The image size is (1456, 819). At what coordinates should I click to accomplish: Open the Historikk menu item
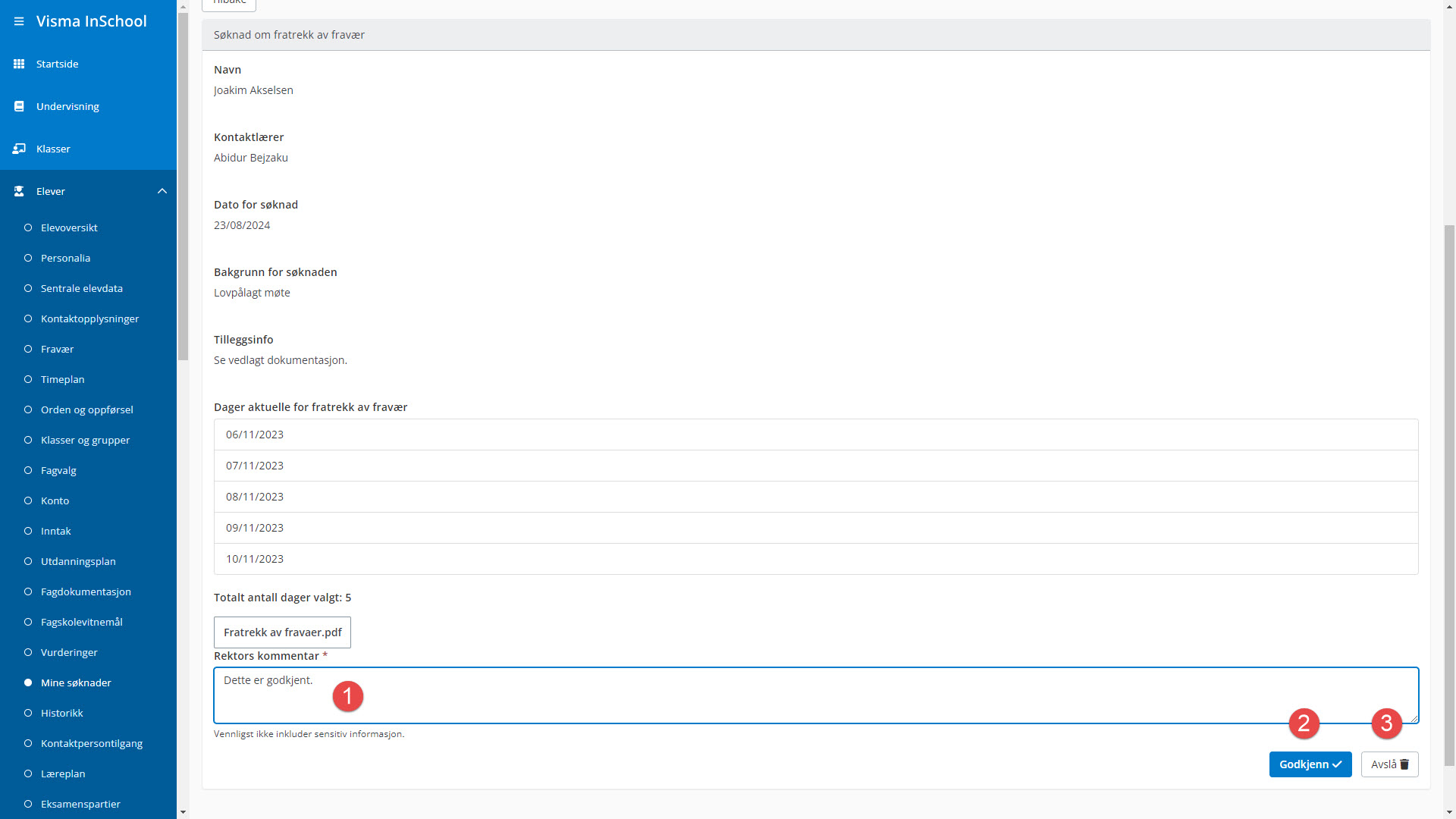pos(62,713)
